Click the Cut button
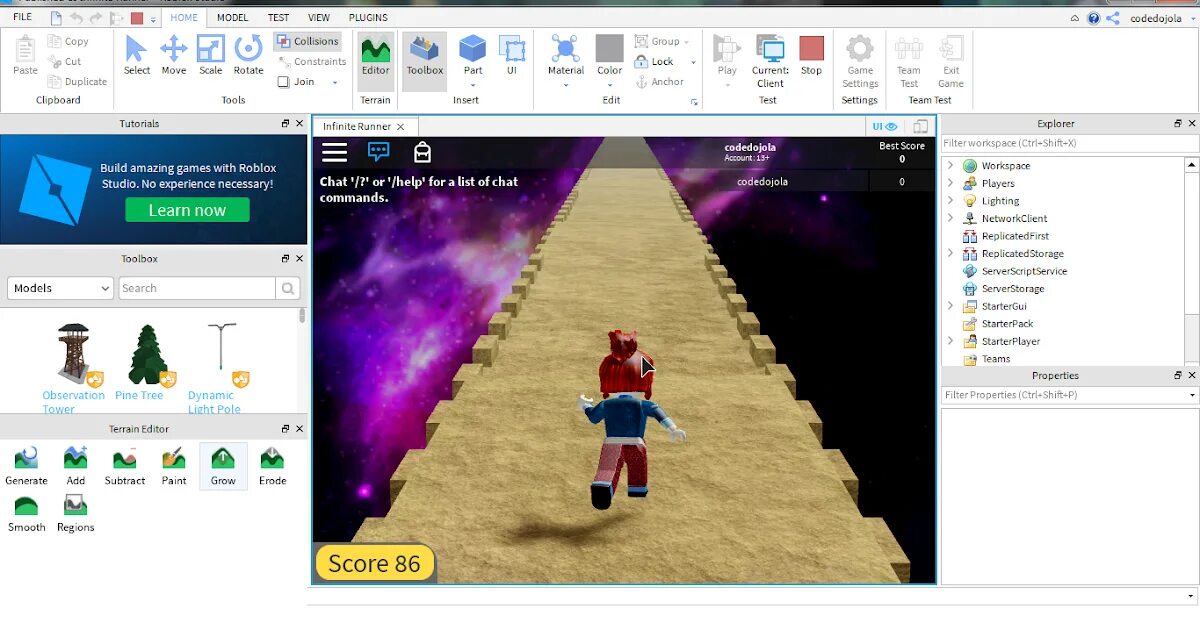This screenshot has width=1200, height=630. tap(65, 61)
